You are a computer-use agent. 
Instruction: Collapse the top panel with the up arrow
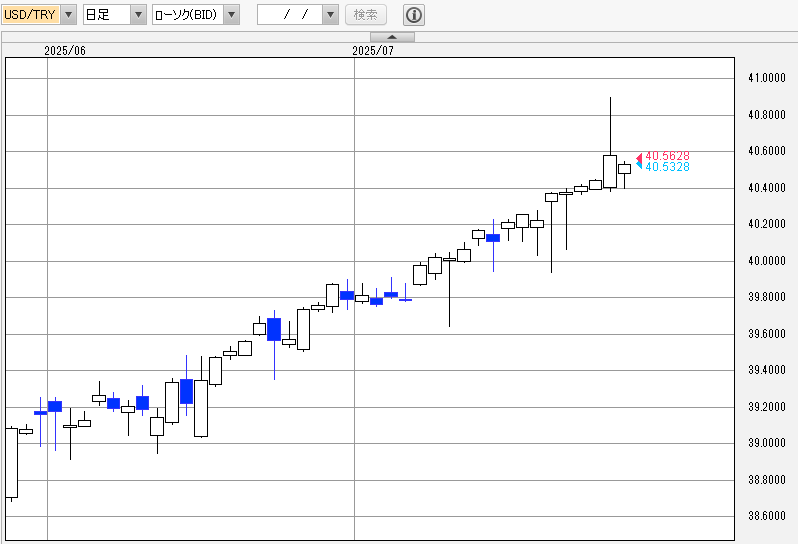pos(392,37)
